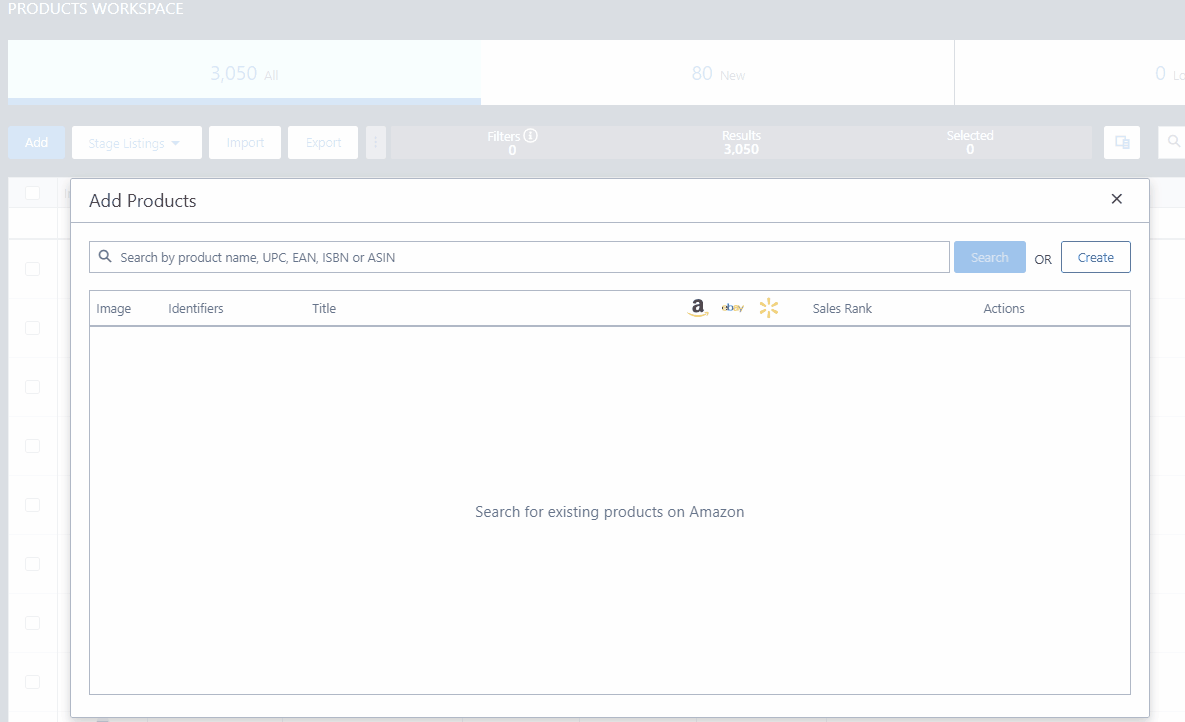Open the duplicate listings icon on the toolbar
The height and width of the screenshot is (722, 1185).
pyautogui.click(x=1121, y=142)
